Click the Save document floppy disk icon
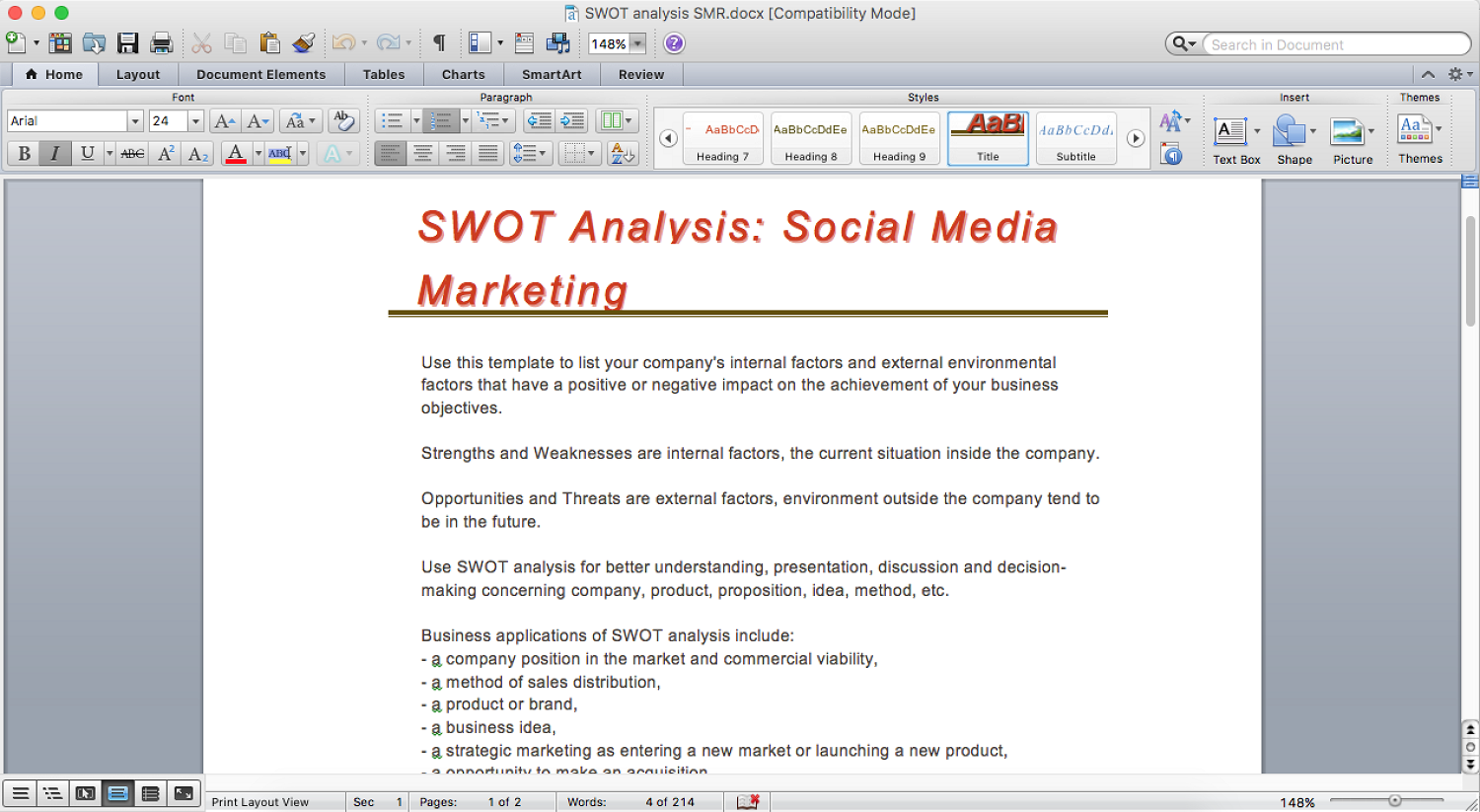 coord(127,43)
